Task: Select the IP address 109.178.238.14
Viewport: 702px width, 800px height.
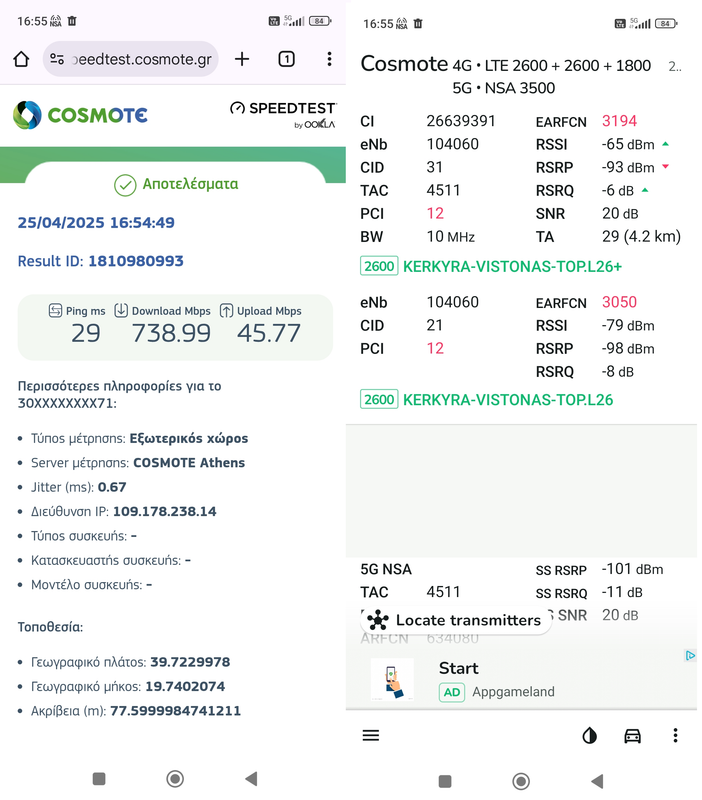Action: click(x=165, y=512)
